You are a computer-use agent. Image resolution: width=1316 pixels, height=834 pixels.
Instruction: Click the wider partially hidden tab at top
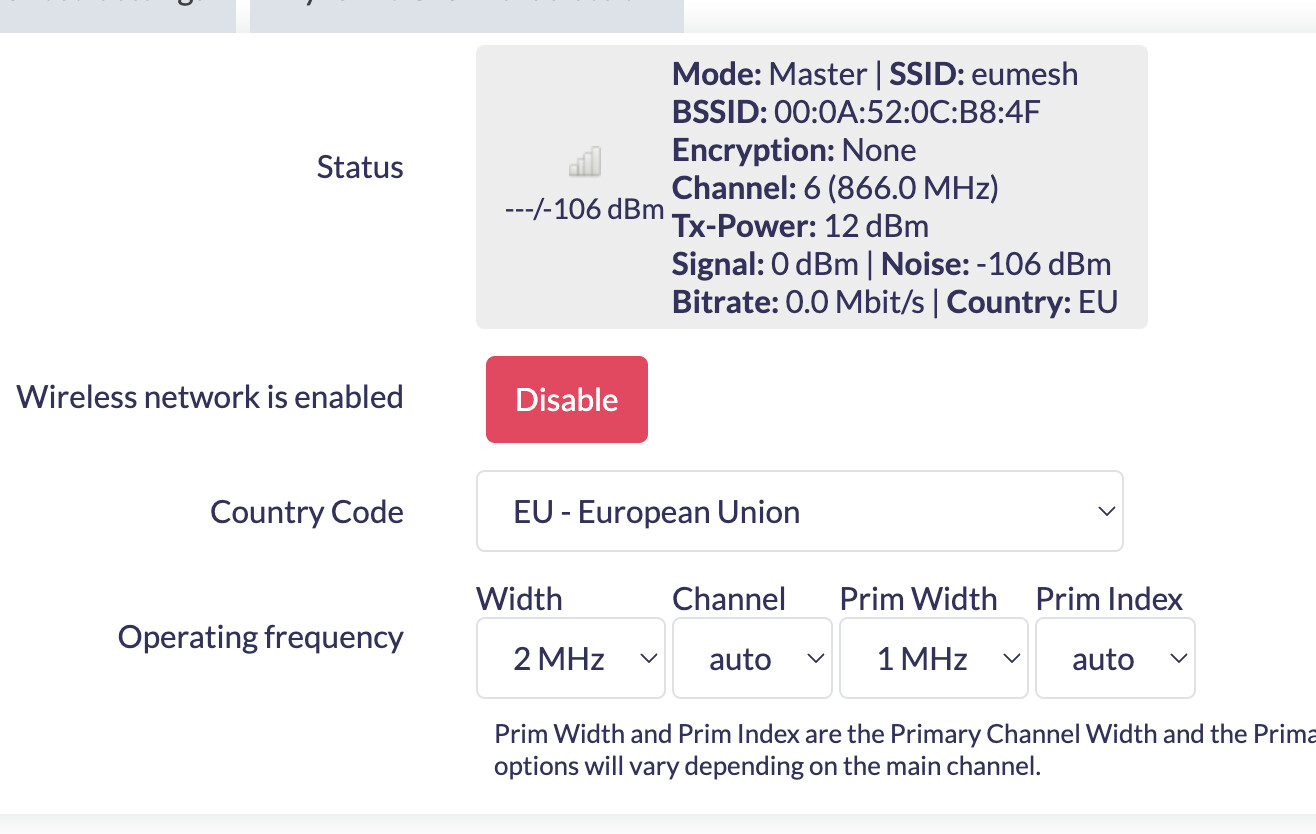[x=466, y=15]
